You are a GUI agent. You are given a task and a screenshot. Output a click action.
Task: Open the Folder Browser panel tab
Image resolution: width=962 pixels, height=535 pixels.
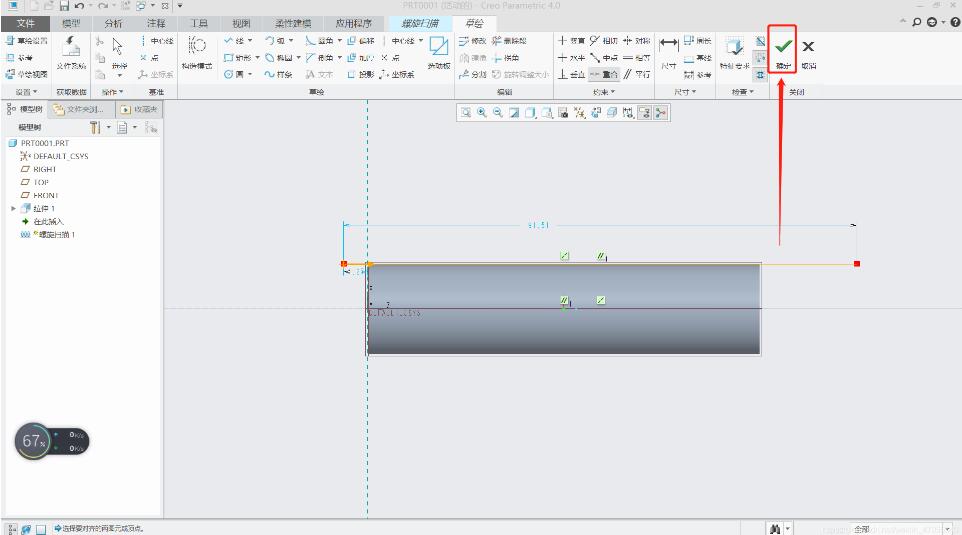(x=81, y=109)
